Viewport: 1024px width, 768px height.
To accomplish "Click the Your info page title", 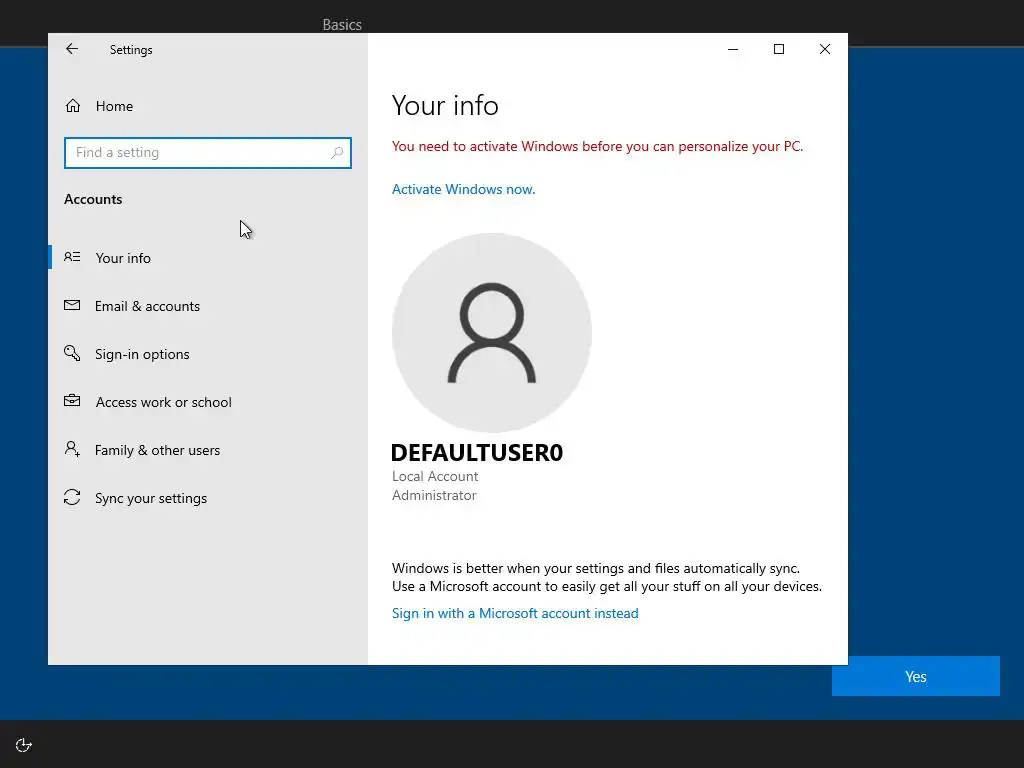I will [445, 105].
